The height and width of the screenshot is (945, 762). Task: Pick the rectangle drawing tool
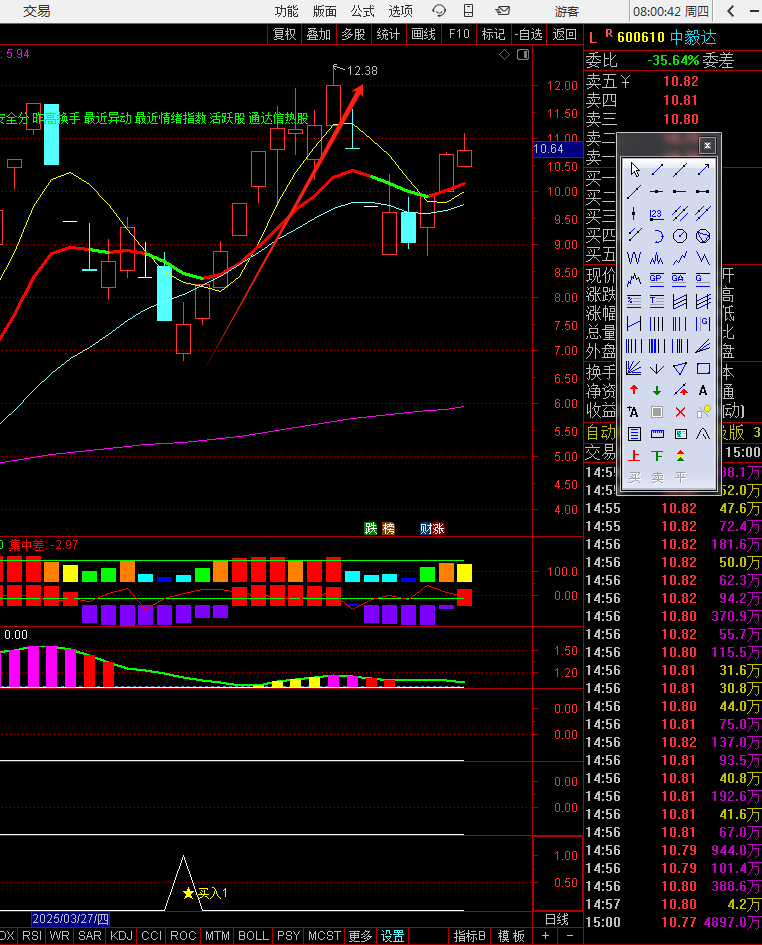point(703,368)
